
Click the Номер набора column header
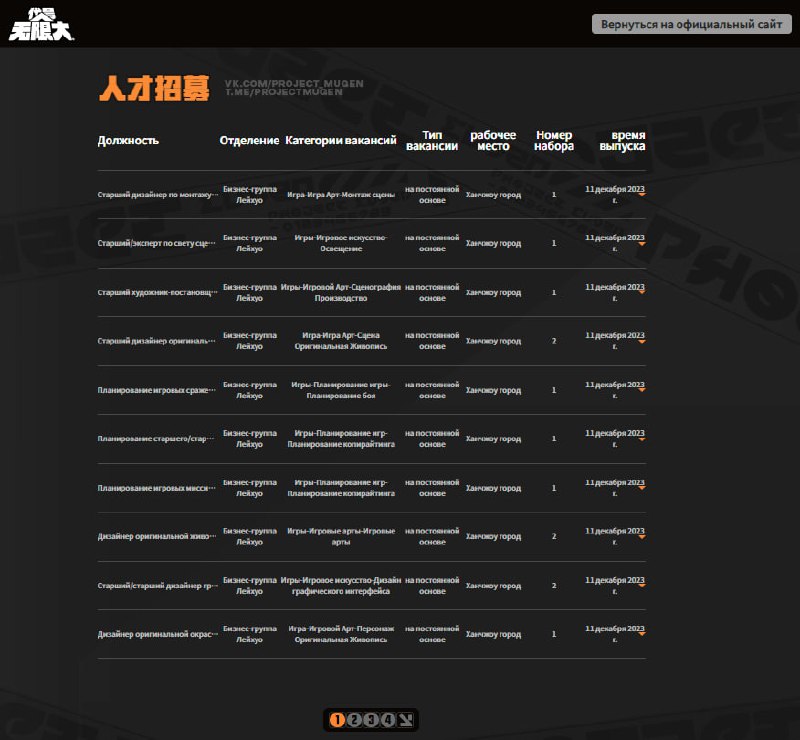click(x=554, y=140)
